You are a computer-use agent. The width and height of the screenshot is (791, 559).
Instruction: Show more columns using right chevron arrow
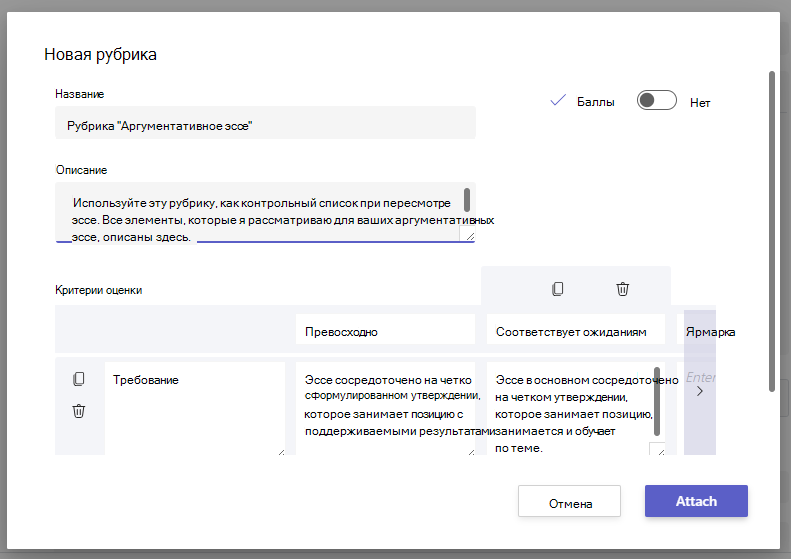[700, 391]
